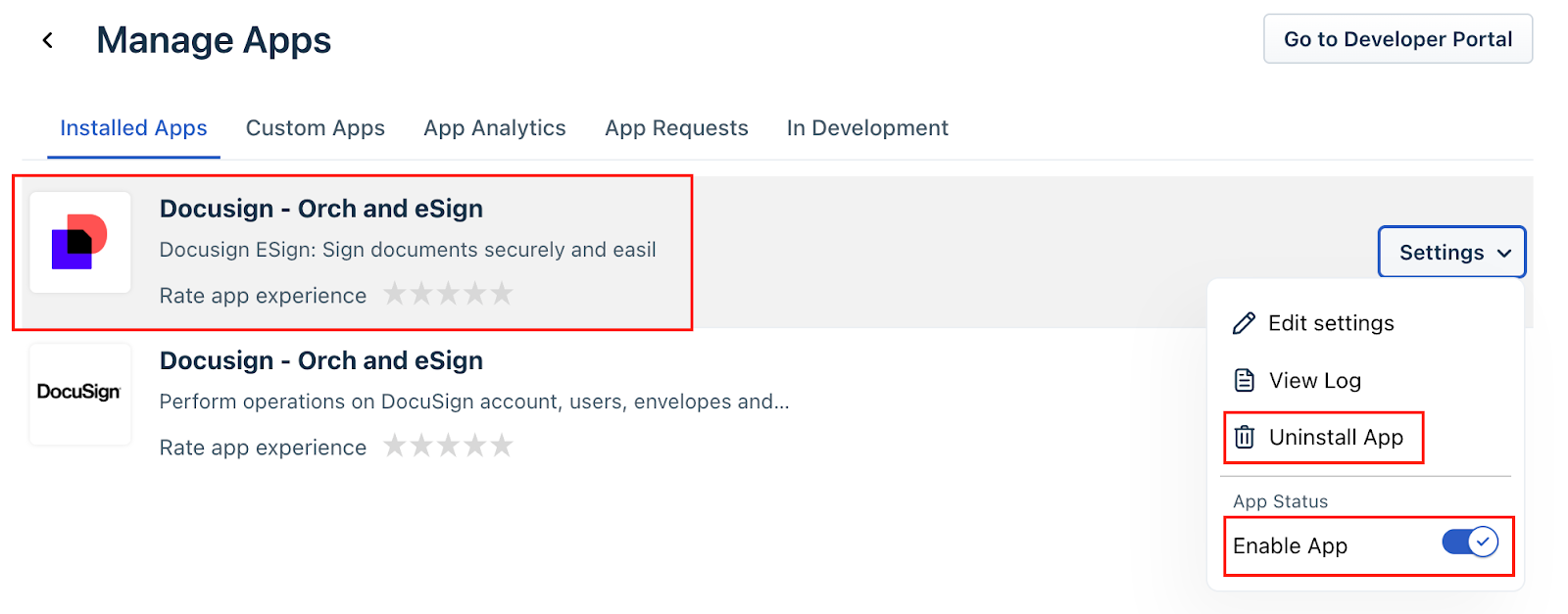Screen dimensions: 1568x614
Task: Switch to the Custom Apps tab
Action: 316,128
